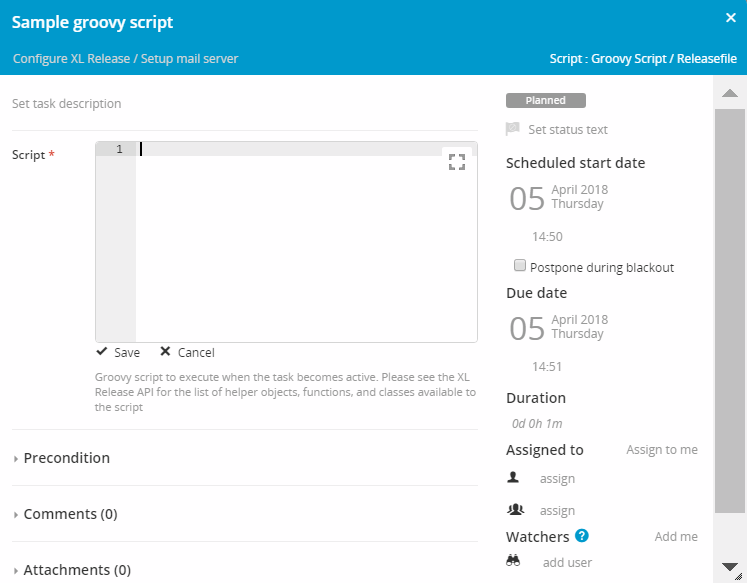Click the Cancel cross icon

click(165, 352)
